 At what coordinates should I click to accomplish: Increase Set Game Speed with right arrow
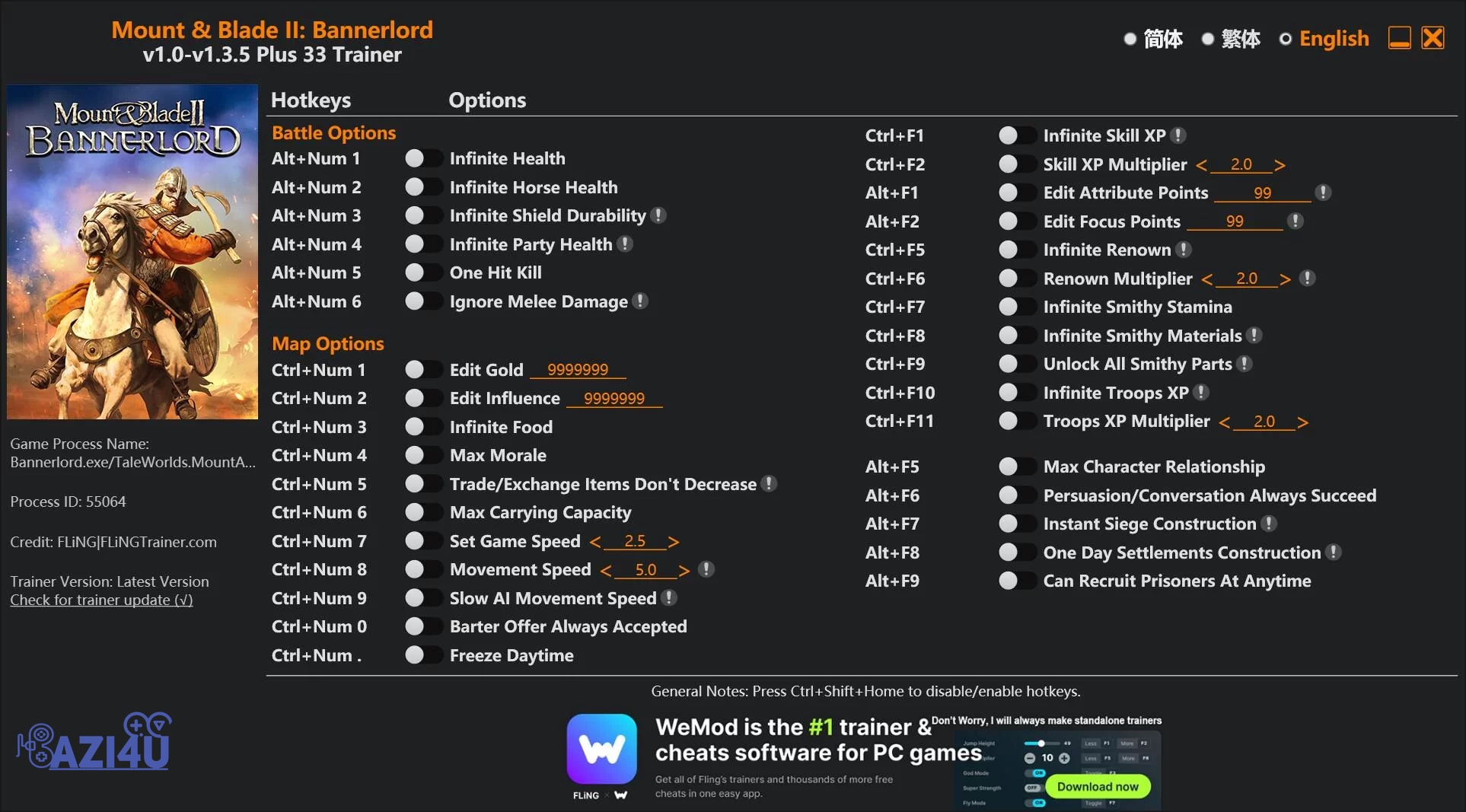[673, 542]
